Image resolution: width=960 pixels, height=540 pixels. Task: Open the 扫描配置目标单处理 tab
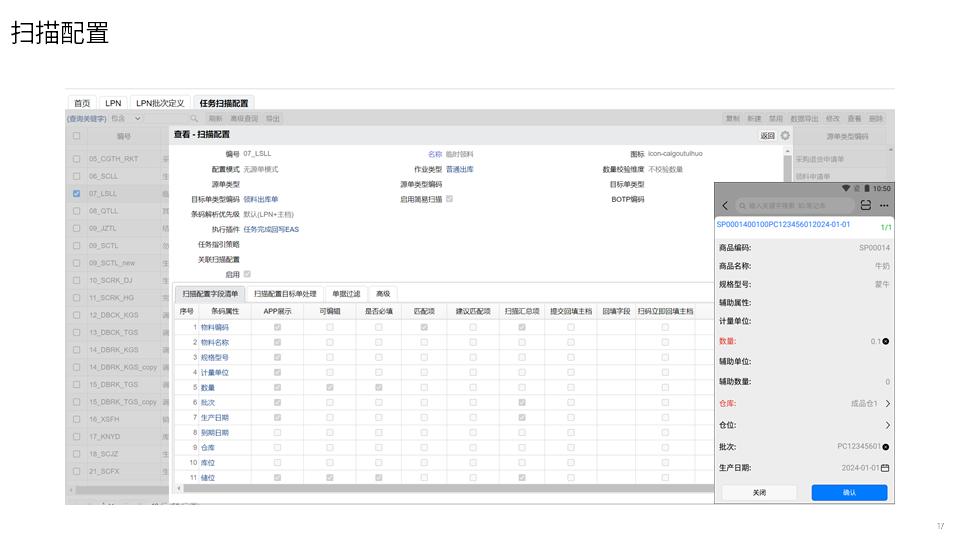coord(285,294)
